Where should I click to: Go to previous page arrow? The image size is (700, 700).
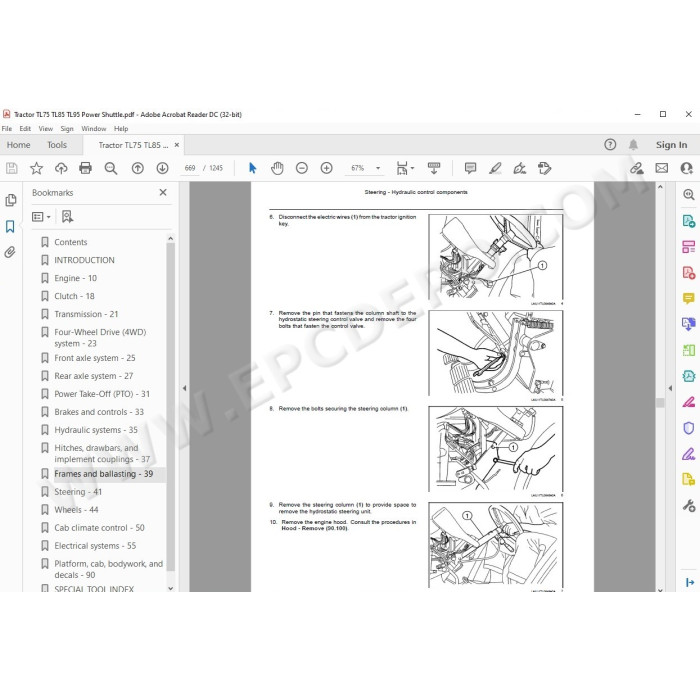click(x=138, y=168)
